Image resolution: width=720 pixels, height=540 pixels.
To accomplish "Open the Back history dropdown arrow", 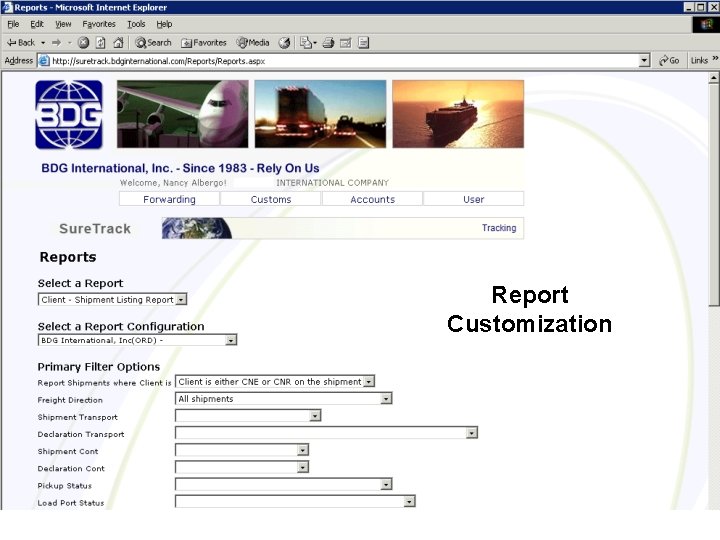I will point(43,43).
